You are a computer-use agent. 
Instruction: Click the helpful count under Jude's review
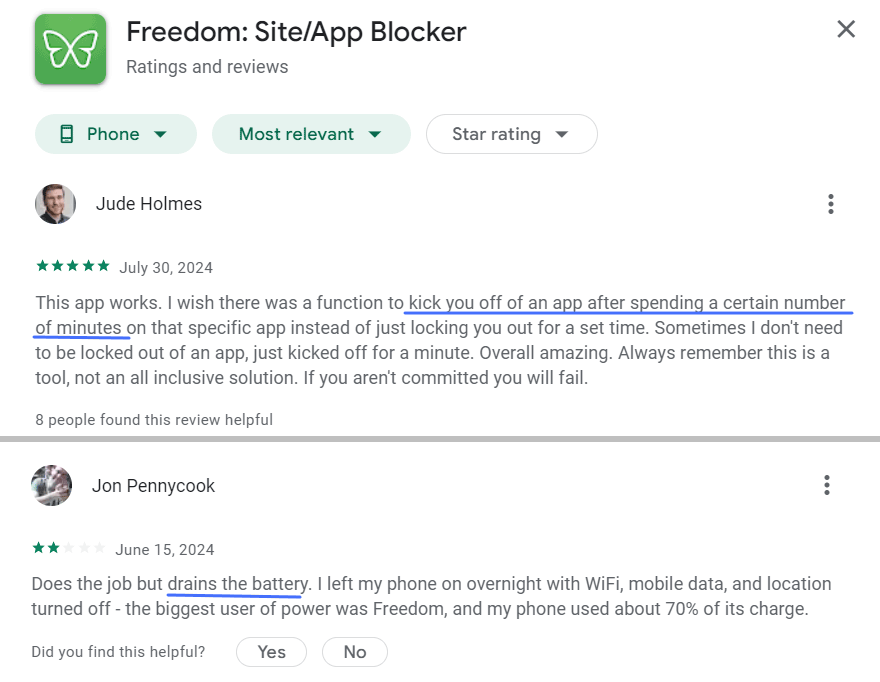click(154, 419)
